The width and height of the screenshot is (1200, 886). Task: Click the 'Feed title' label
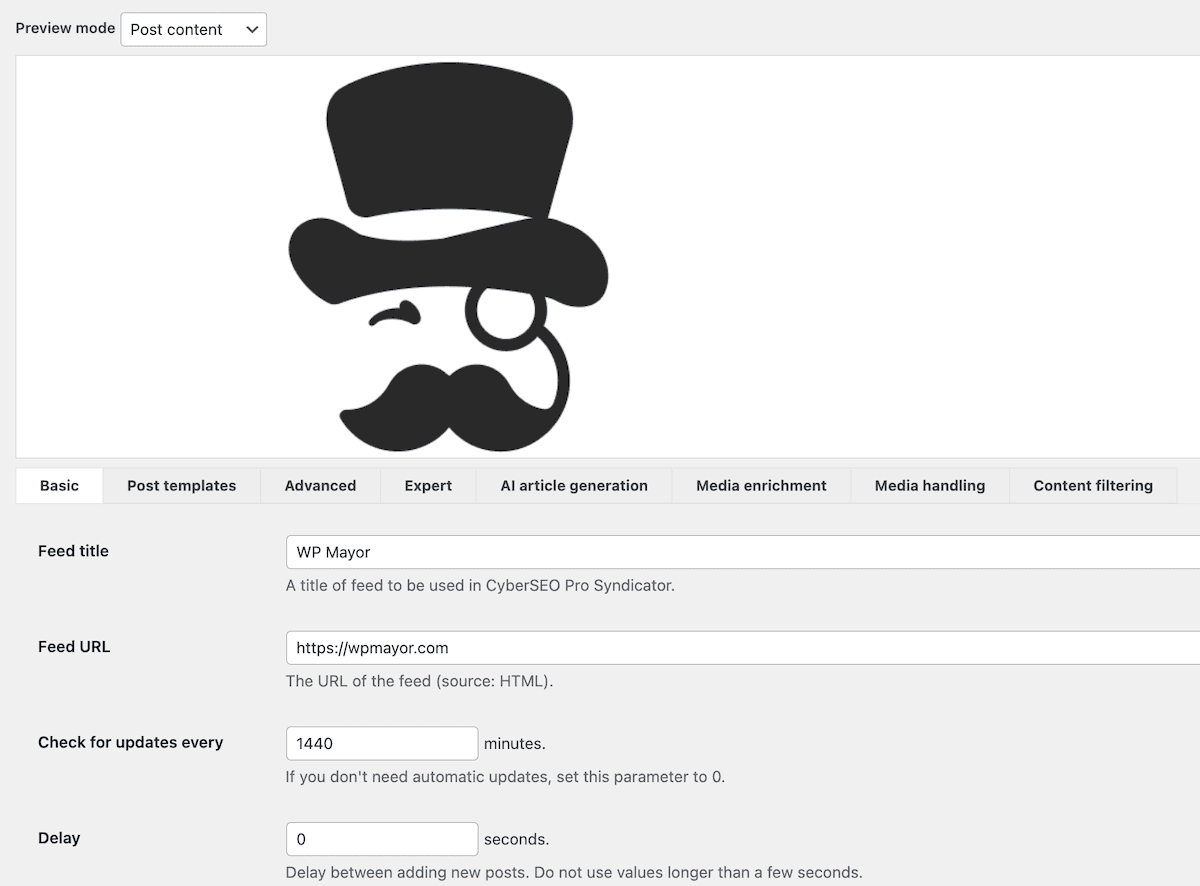[x=73, y=551]
